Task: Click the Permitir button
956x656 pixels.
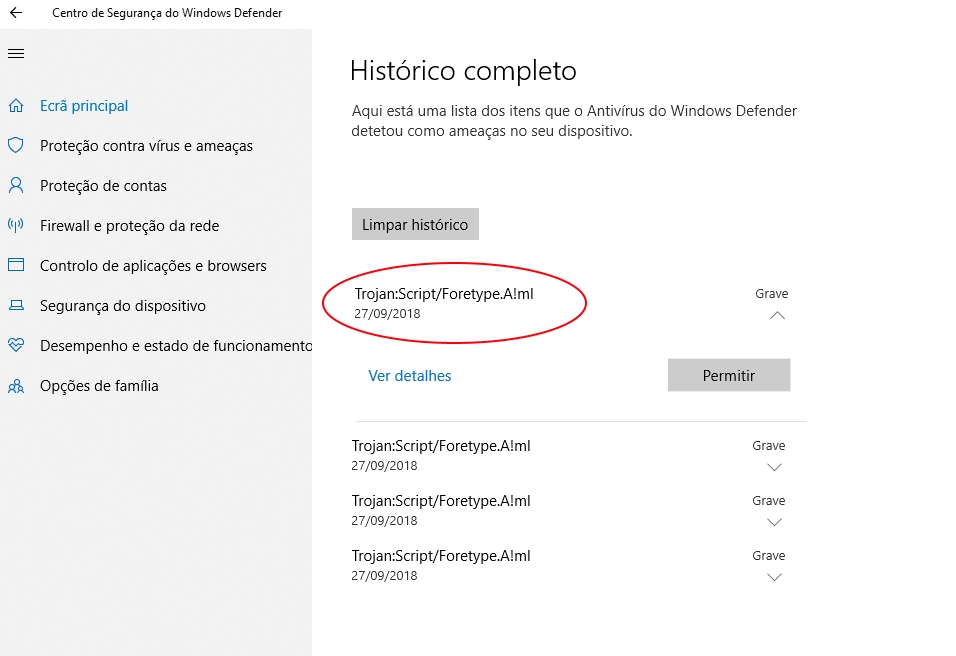Action: pos(729,375)
